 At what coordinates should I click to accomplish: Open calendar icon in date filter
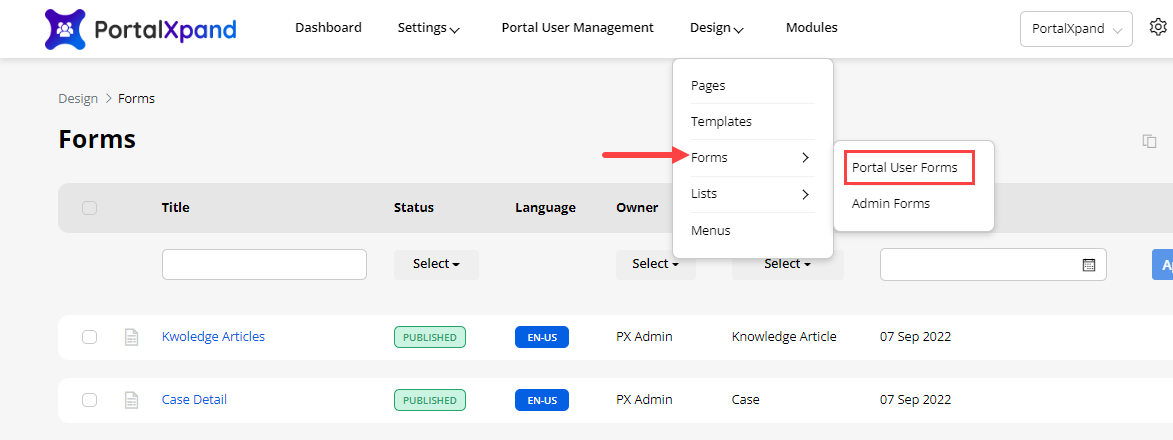(x=1089, y=265)
